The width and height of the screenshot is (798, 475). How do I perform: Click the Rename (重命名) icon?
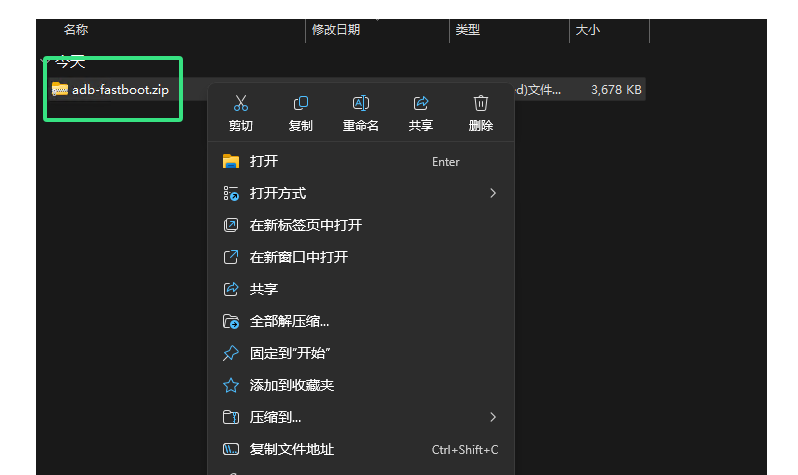tap(361, 103)
